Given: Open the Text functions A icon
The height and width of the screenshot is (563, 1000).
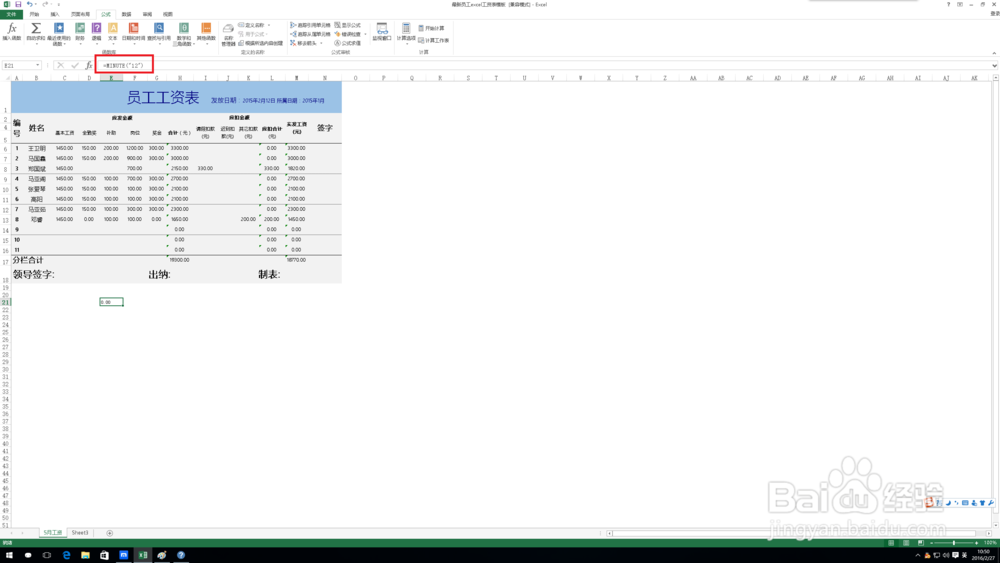Looking at the screenshot, I should pyautogui.click(x=113, y=32).
